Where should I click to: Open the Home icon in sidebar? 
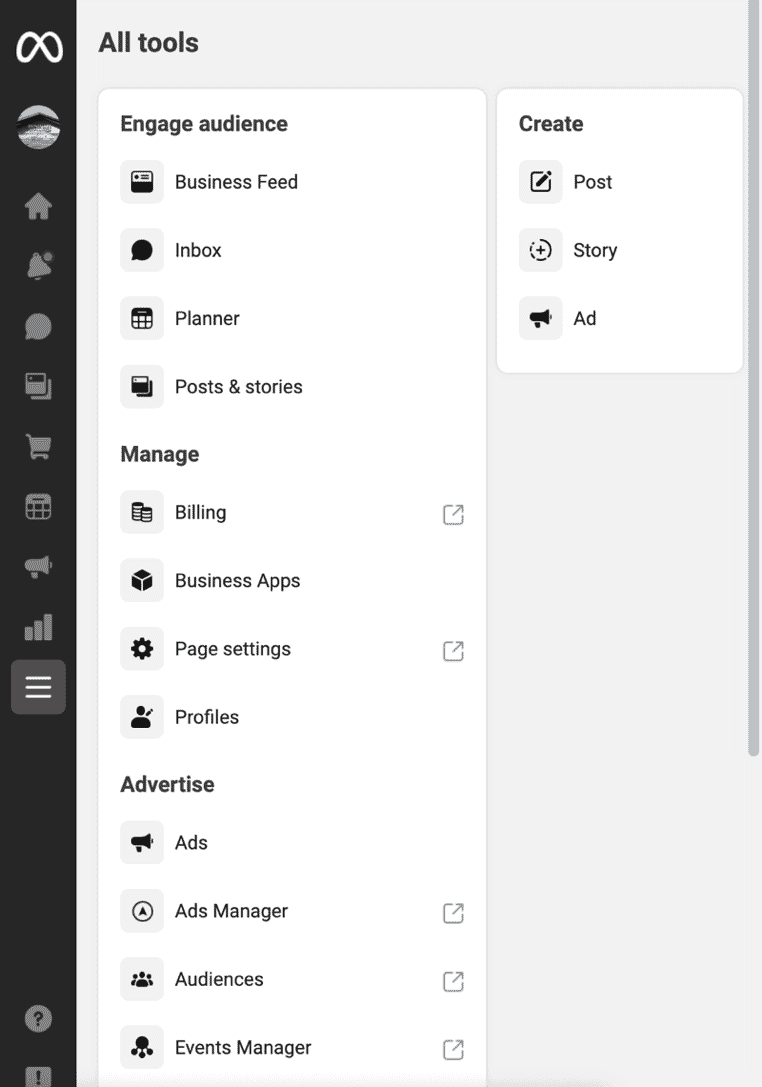pyautogui.click(x=38, y=206)
